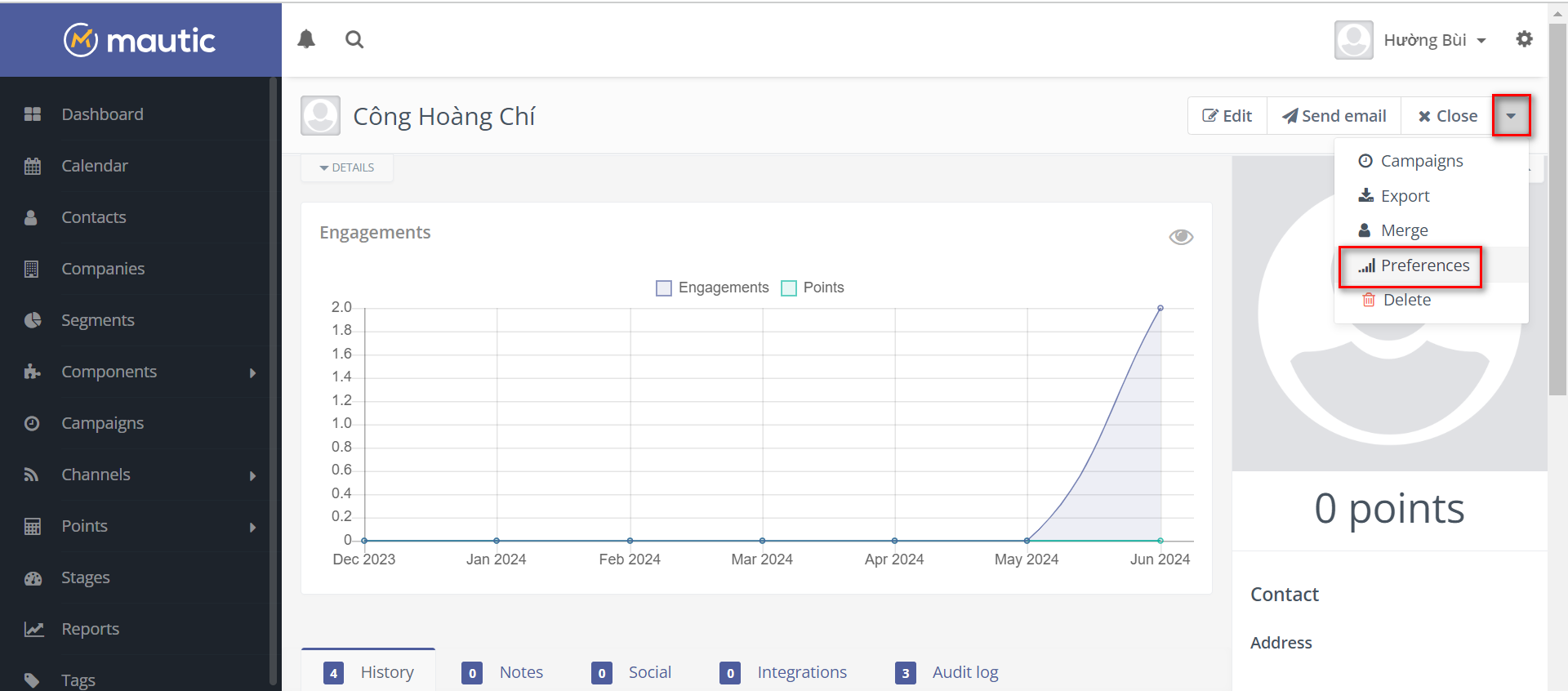This screenshot has height=691, width=1568.
Task: Go to Calendar in sidebar
Action: [95, 166]
